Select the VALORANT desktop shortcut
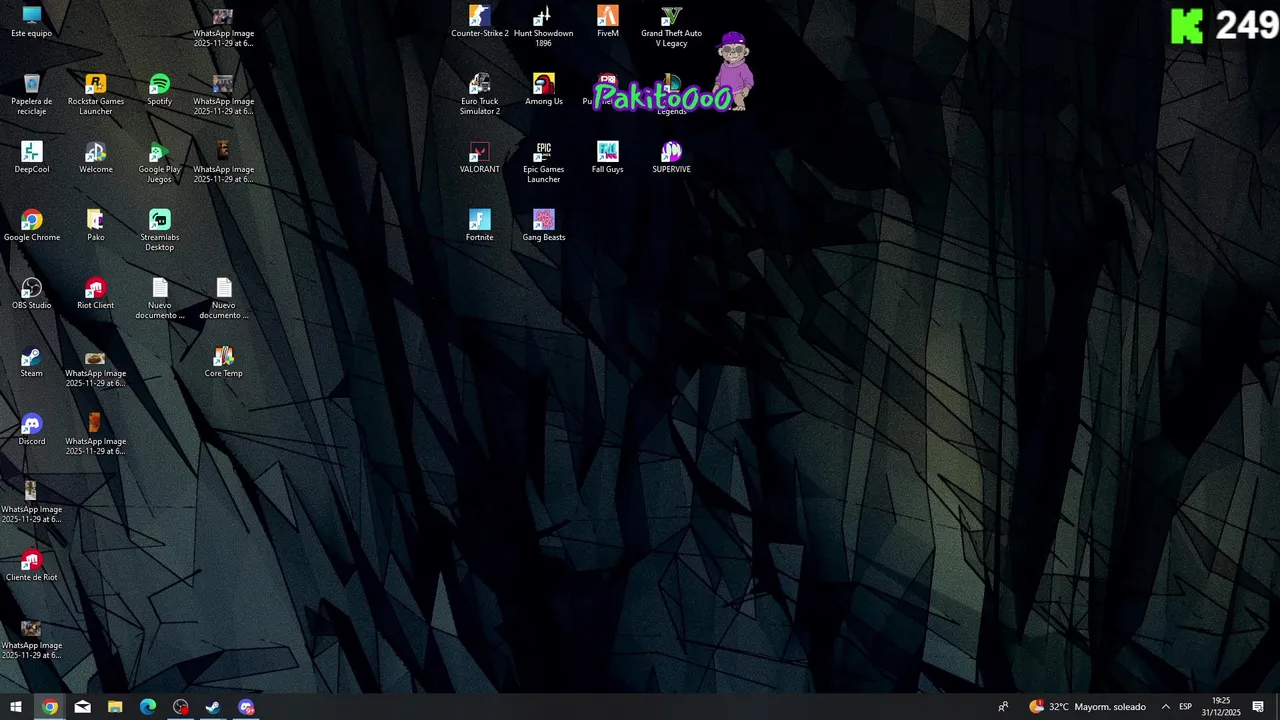Image resolution: width=1280 pixels, height=720 pixels. (480, 158)
